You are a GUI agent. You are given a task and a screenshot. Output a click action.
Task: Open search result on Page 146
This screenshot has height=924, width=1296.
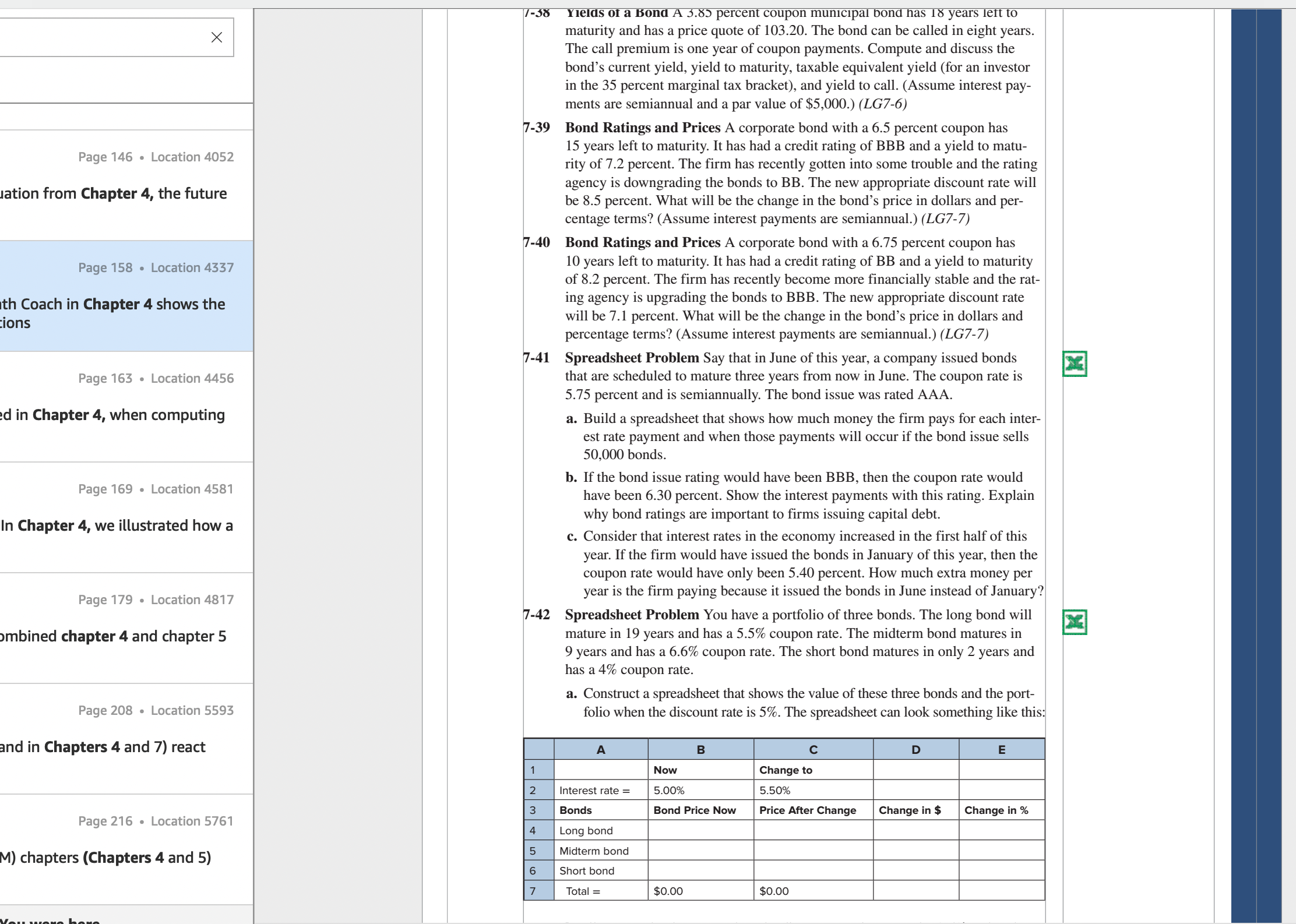[126, 185]
